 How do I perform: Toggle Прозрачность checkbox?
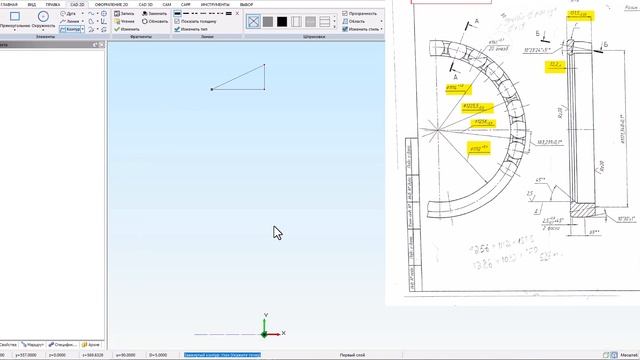pos(345,13)
